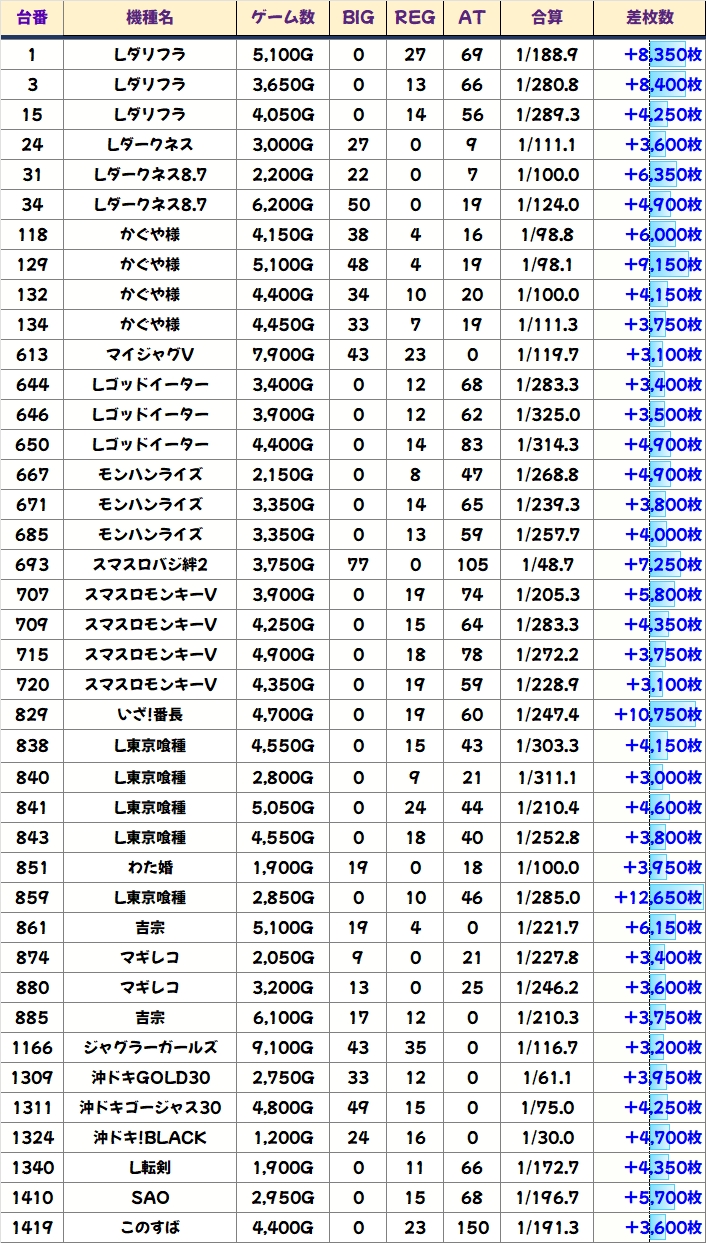Click マギレコ in row 874

[150, 957]
